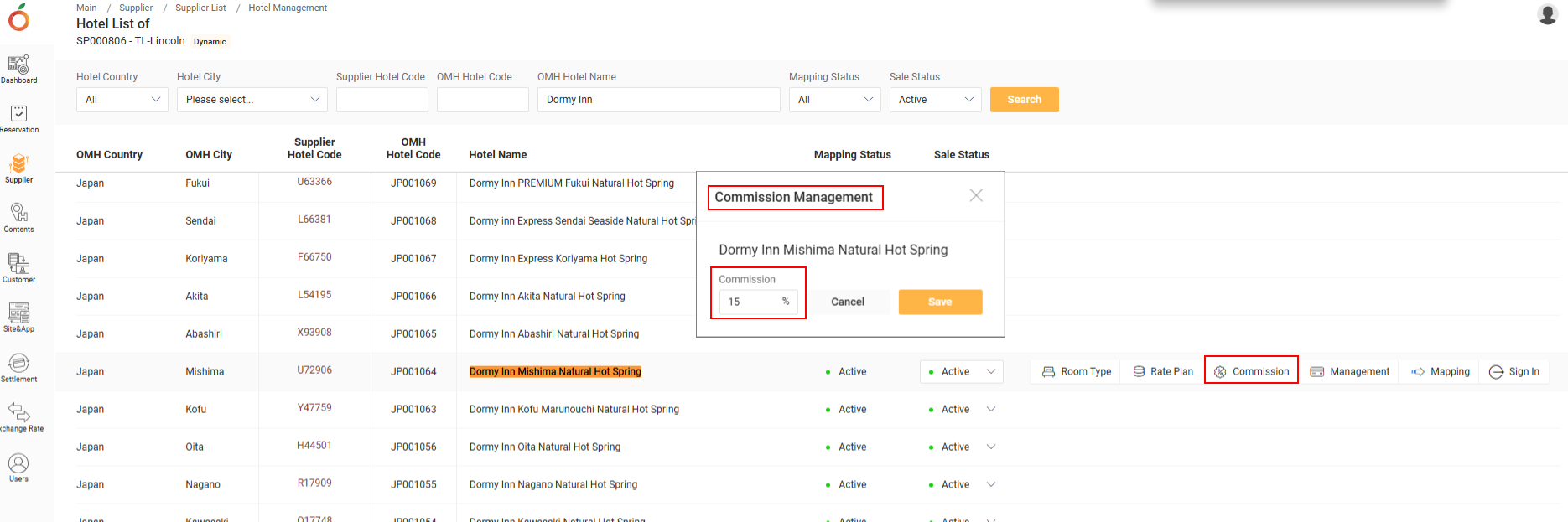Open Exchange Rate in the sidebar
This screenshot has width=1568, height=522.
[x=18, y=416]
